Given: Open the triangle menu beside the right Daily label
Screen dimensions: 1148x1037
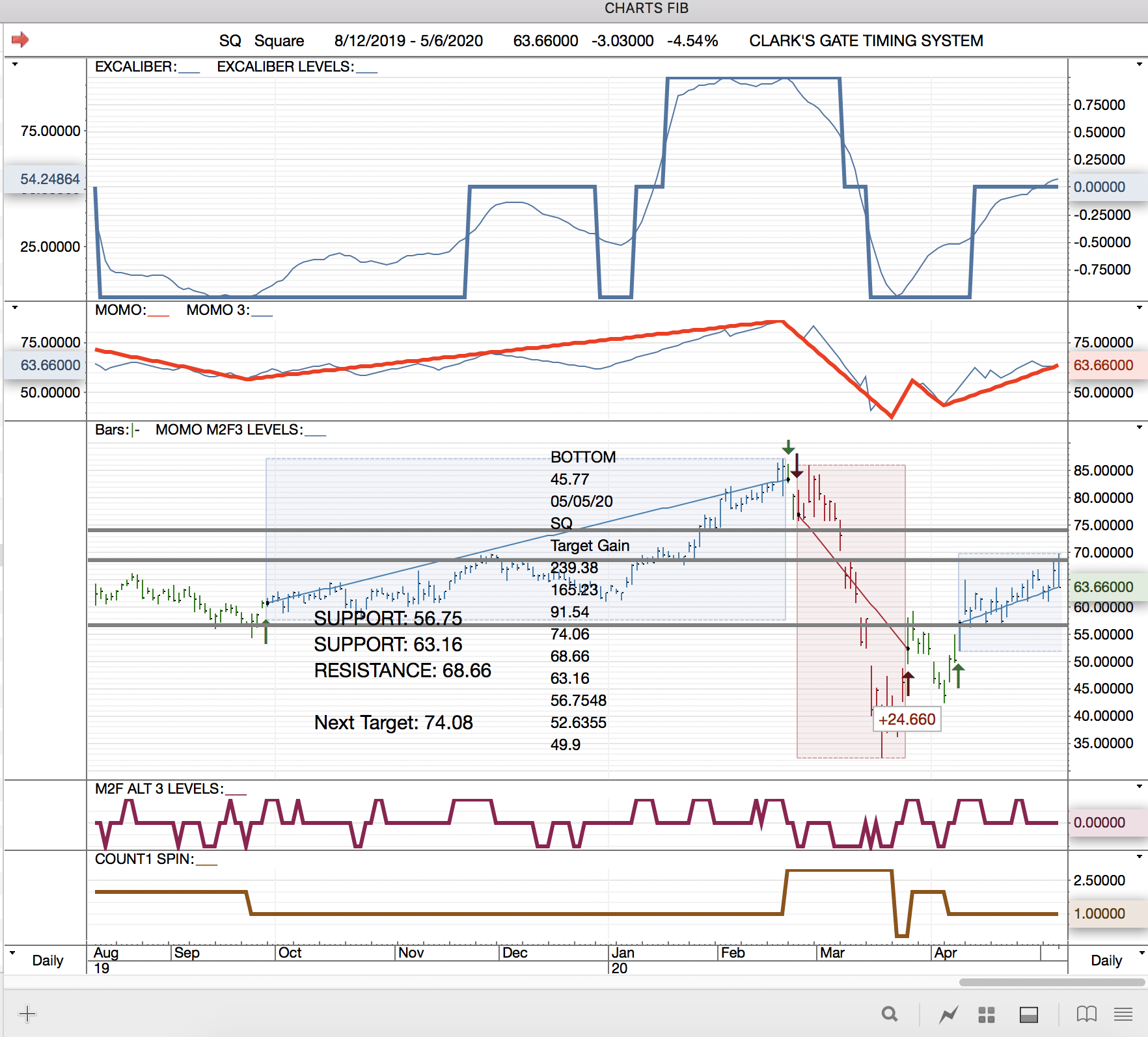Looking at the screenshot, I should tap(1141, 952).
